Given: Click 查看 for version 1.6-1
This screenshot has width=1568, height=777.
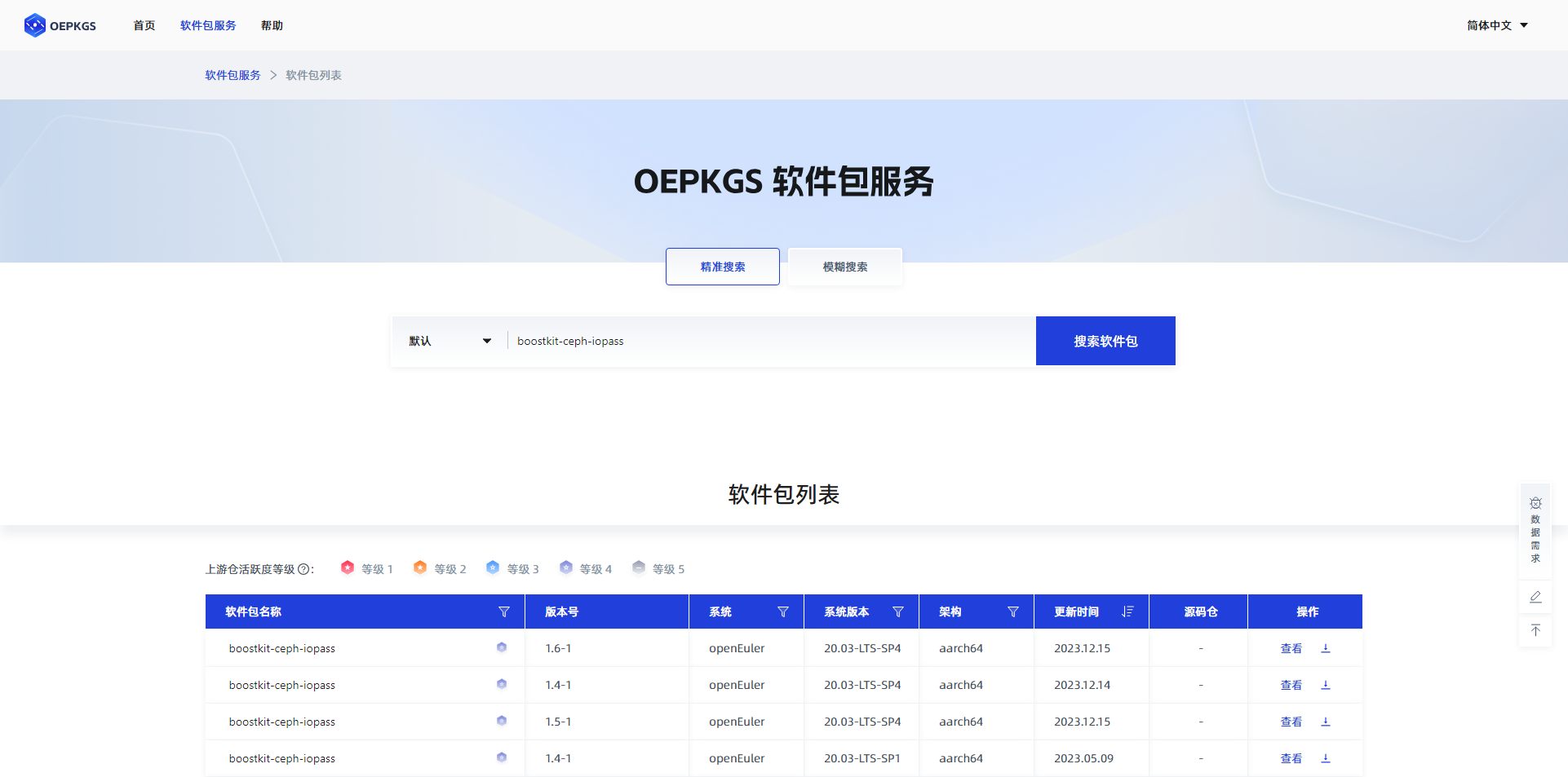Looking at the screenshot, I should 1291,648.
